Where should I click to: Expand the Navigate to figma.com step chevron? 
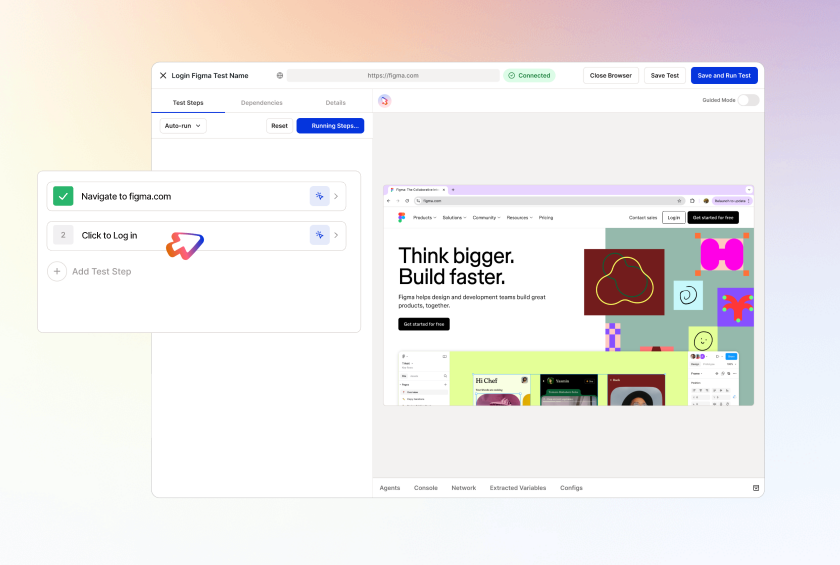coord(336,197)
